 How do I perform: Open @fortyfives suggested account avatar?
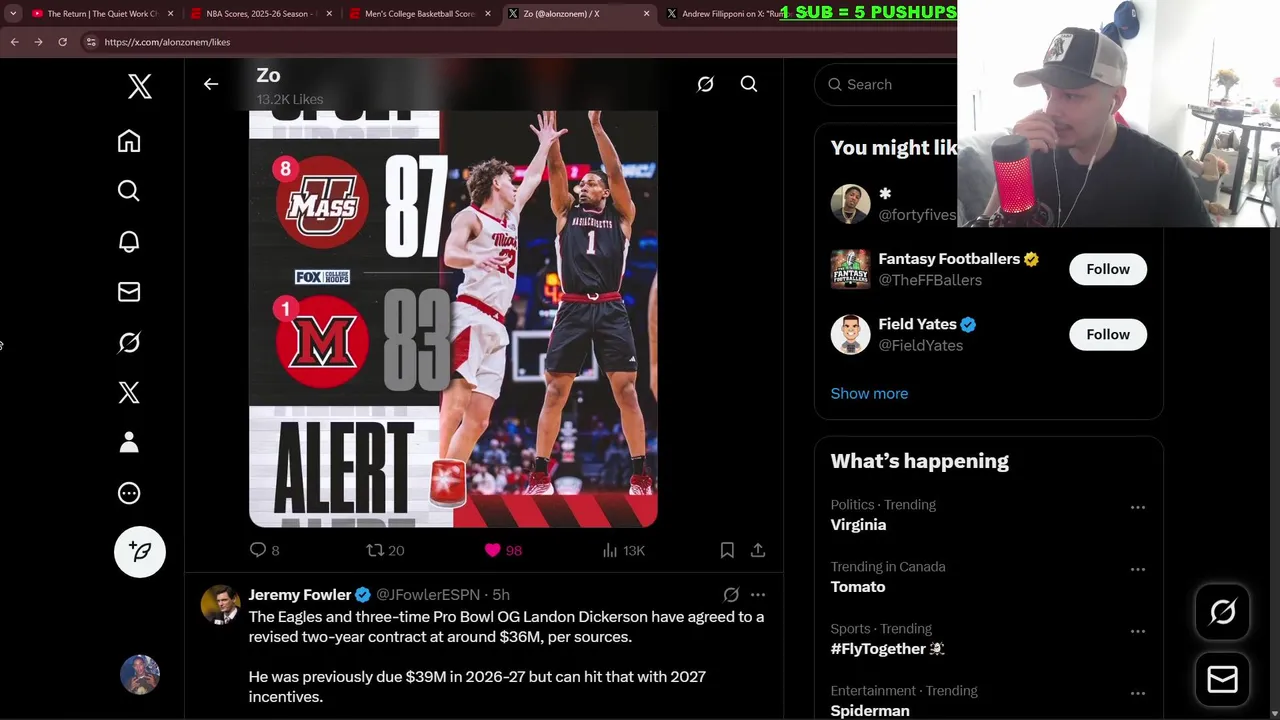point(850,204)
